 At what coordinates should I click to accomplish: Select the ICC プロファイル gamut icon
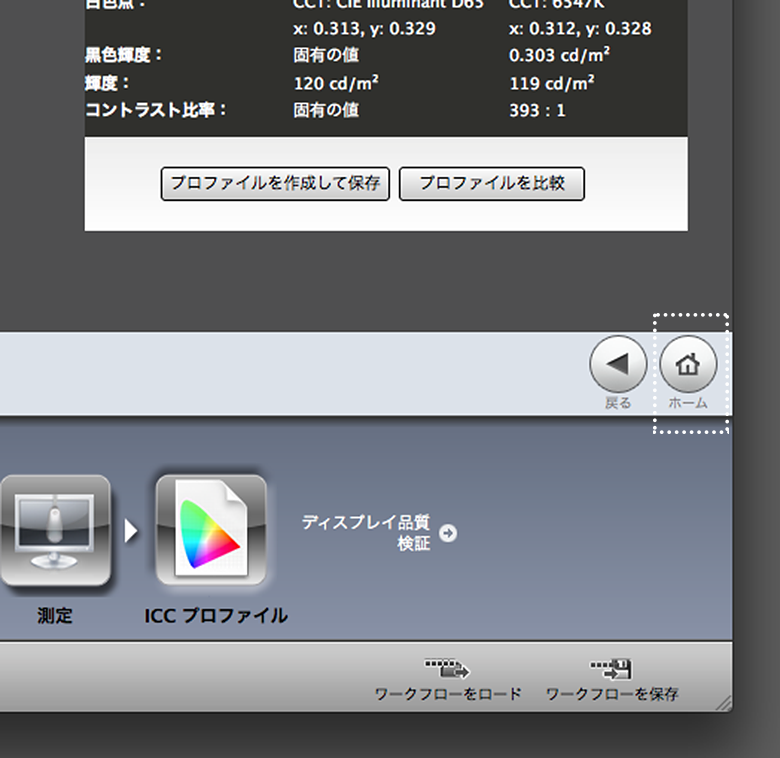pos(211,530)
